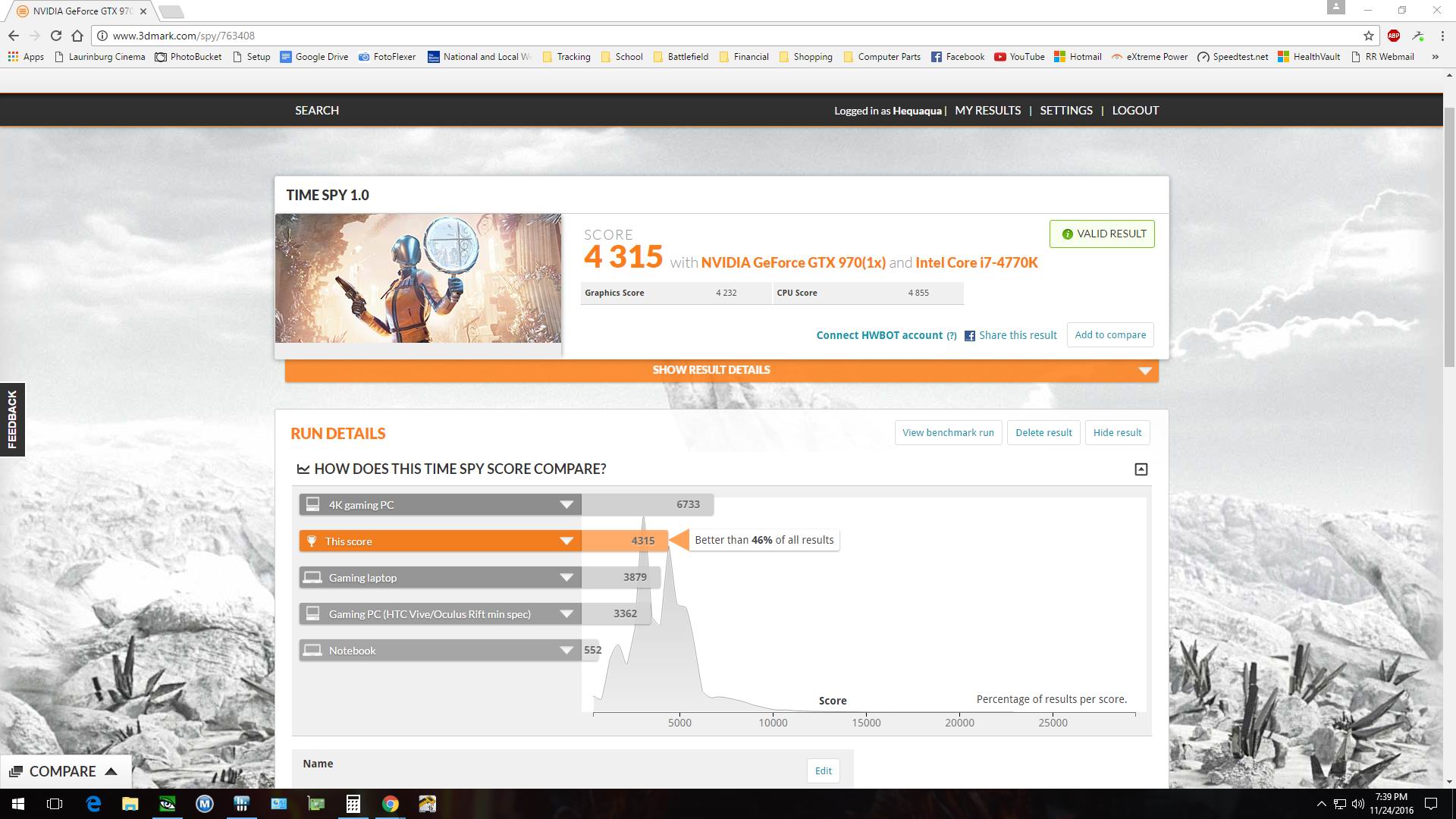The image size is (1456, 819).
Task: Open Task View on the taskbar
Action: 54,804
